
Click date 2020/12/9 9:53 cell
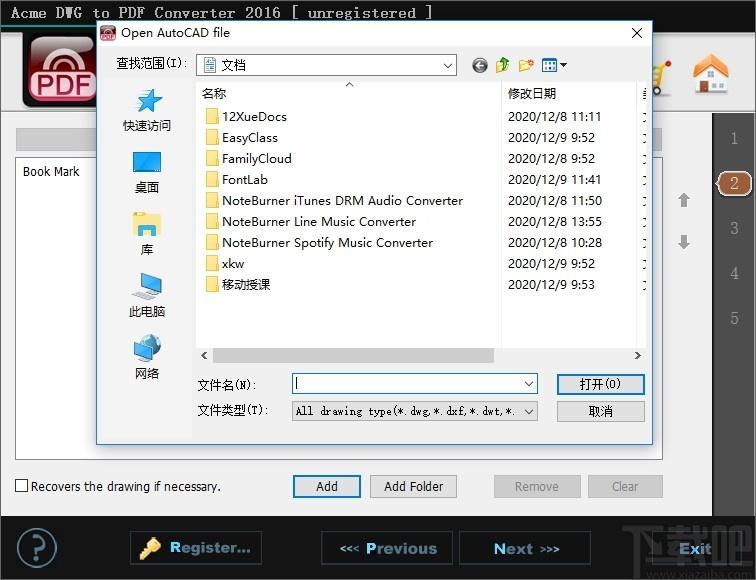pyautogui.click(x=551, y=284)
